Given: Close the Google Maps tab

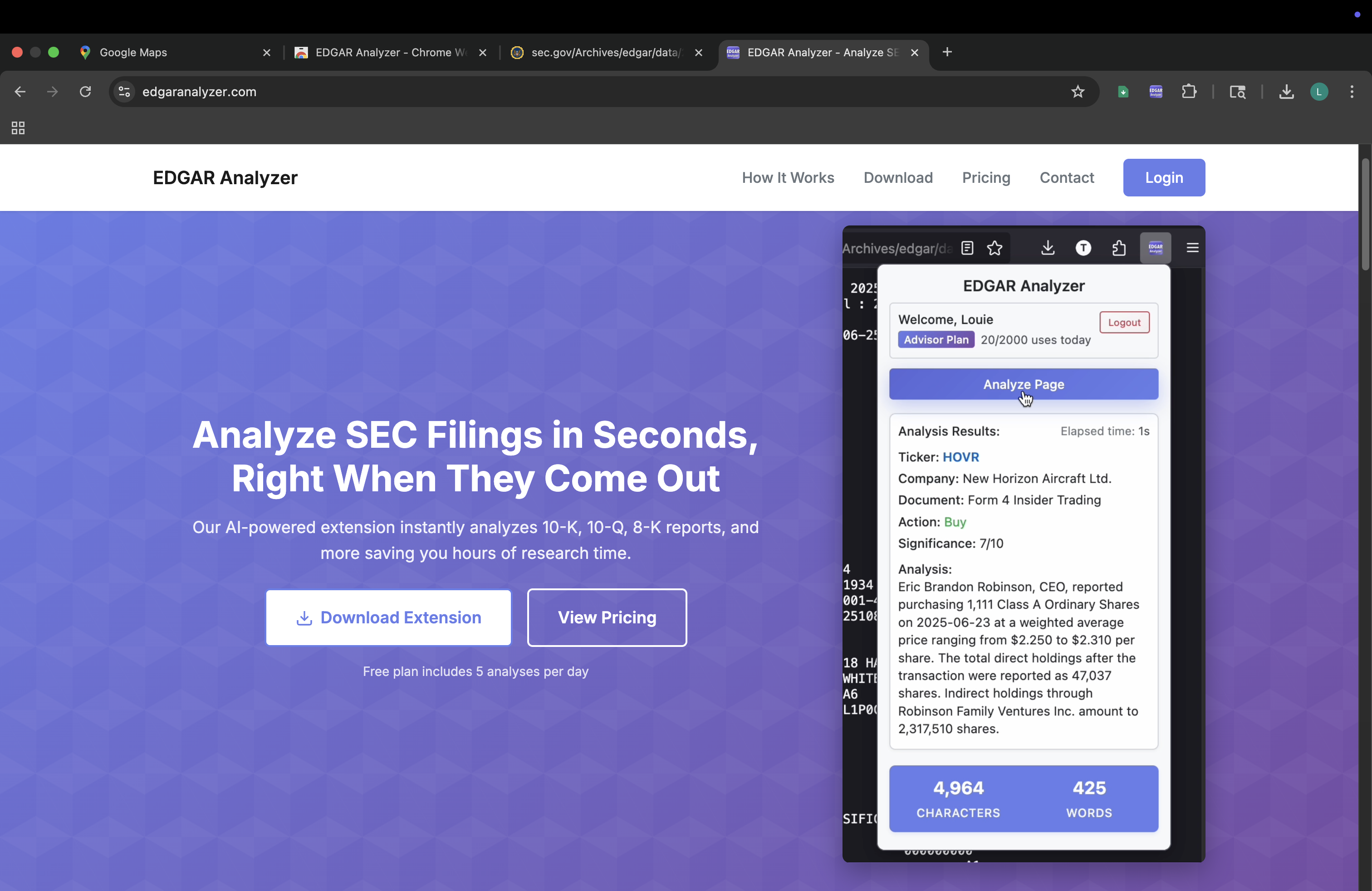Looking at the screenshot, I should tap(266, 53).
